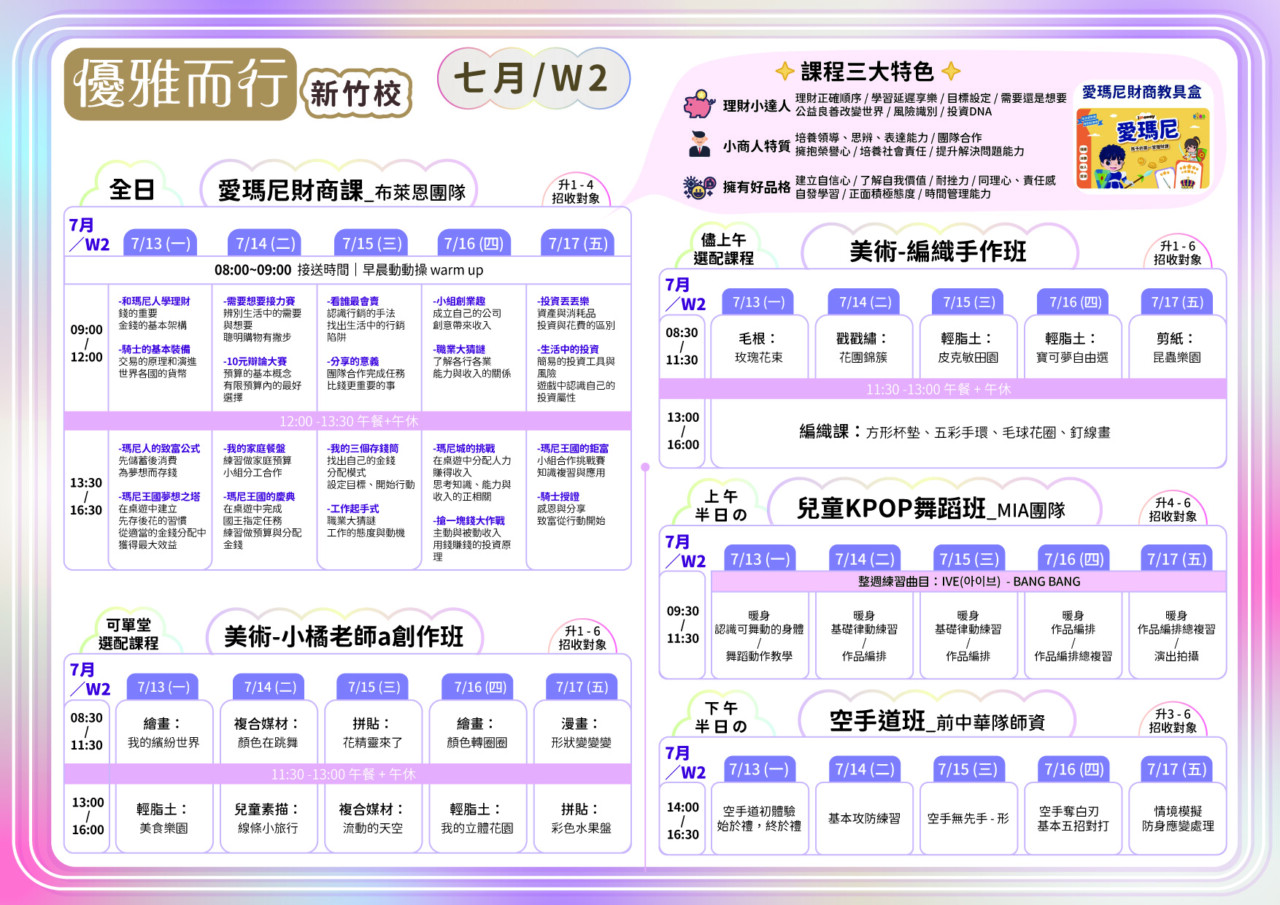Click the purple 整週練習曲目 BANG BANG bar
Screen dimensions: 1280x905
tap(968, 581)
